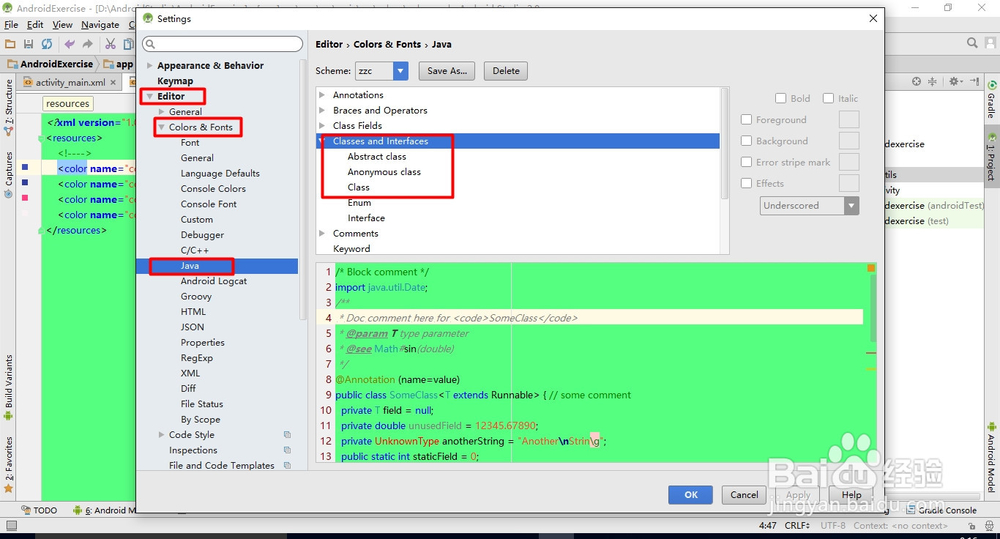Screen dimensions: 1000x539
Task: Click the Synchronize refresh icon in toolbar
Action: click(x=47, y=44)
